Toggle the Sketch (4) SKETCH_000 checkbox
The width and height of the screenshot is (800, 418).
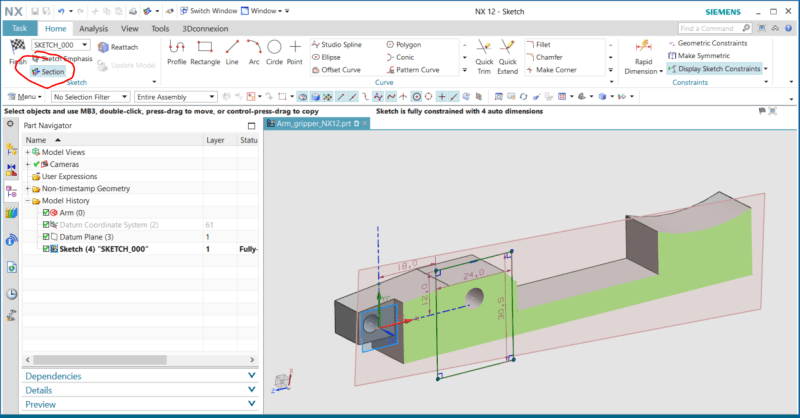tap(46, 249)
